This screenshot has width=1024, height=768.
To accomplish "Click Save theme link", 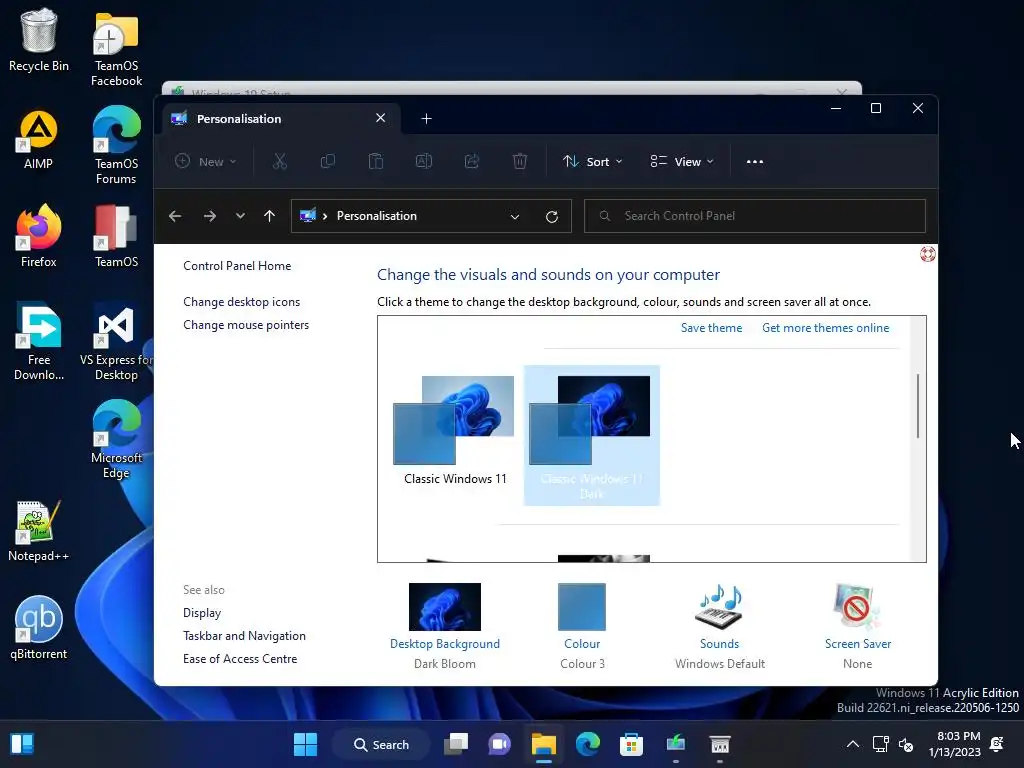I will tap(711, 328).
